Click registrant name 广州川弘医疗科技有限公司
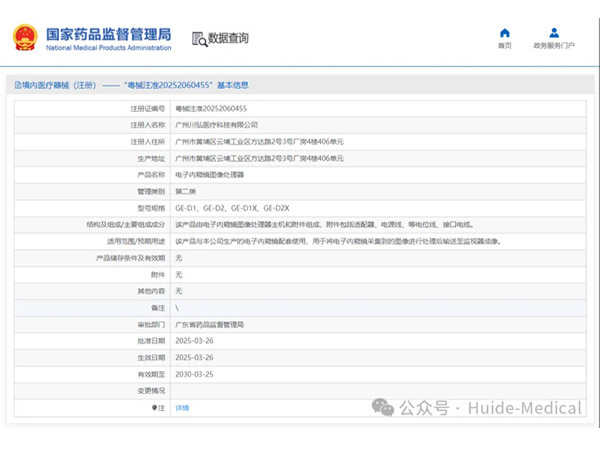600x450 pixels. point(216,125)
